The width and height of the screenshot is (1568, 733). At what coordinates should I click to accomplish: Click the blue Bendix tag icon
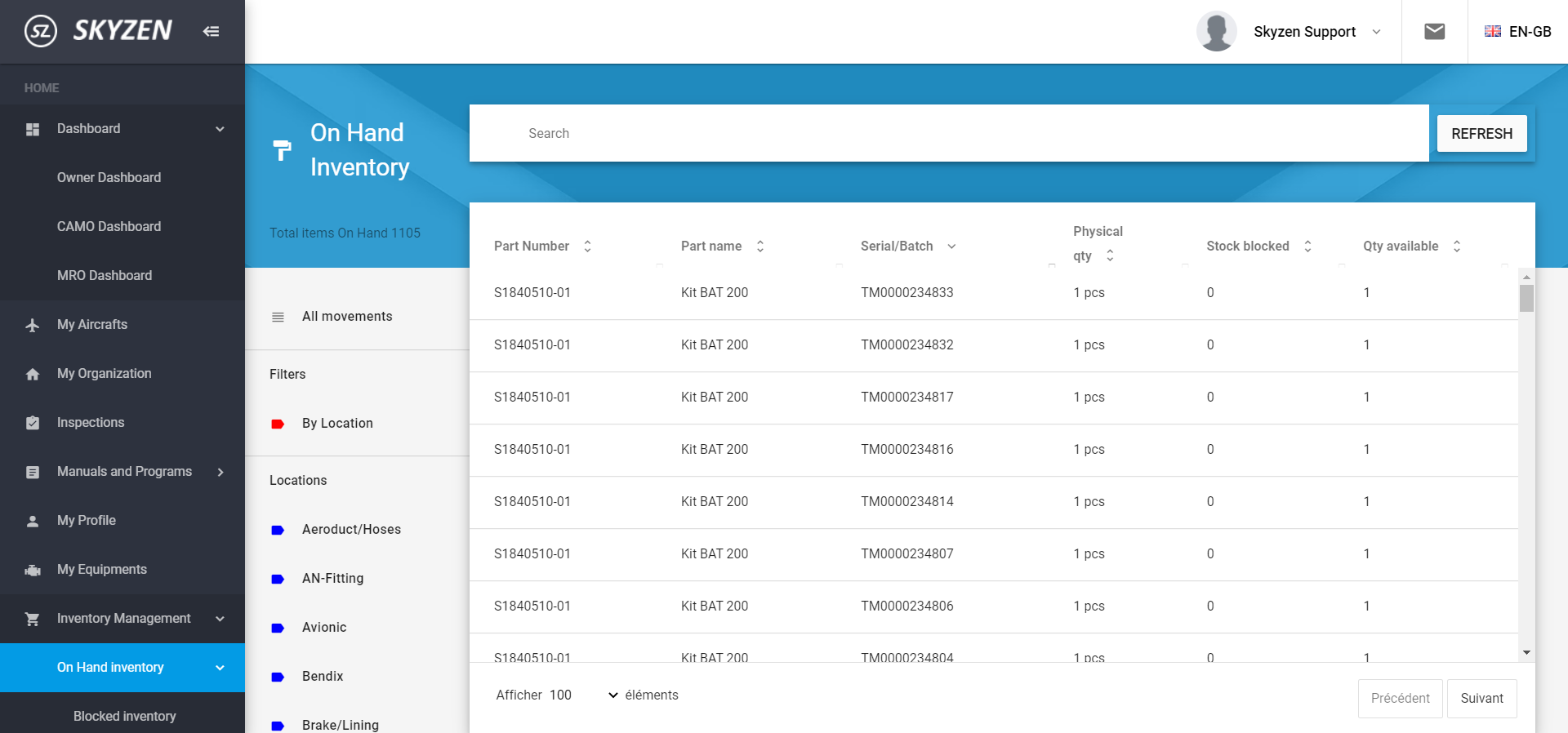point(278,677)
